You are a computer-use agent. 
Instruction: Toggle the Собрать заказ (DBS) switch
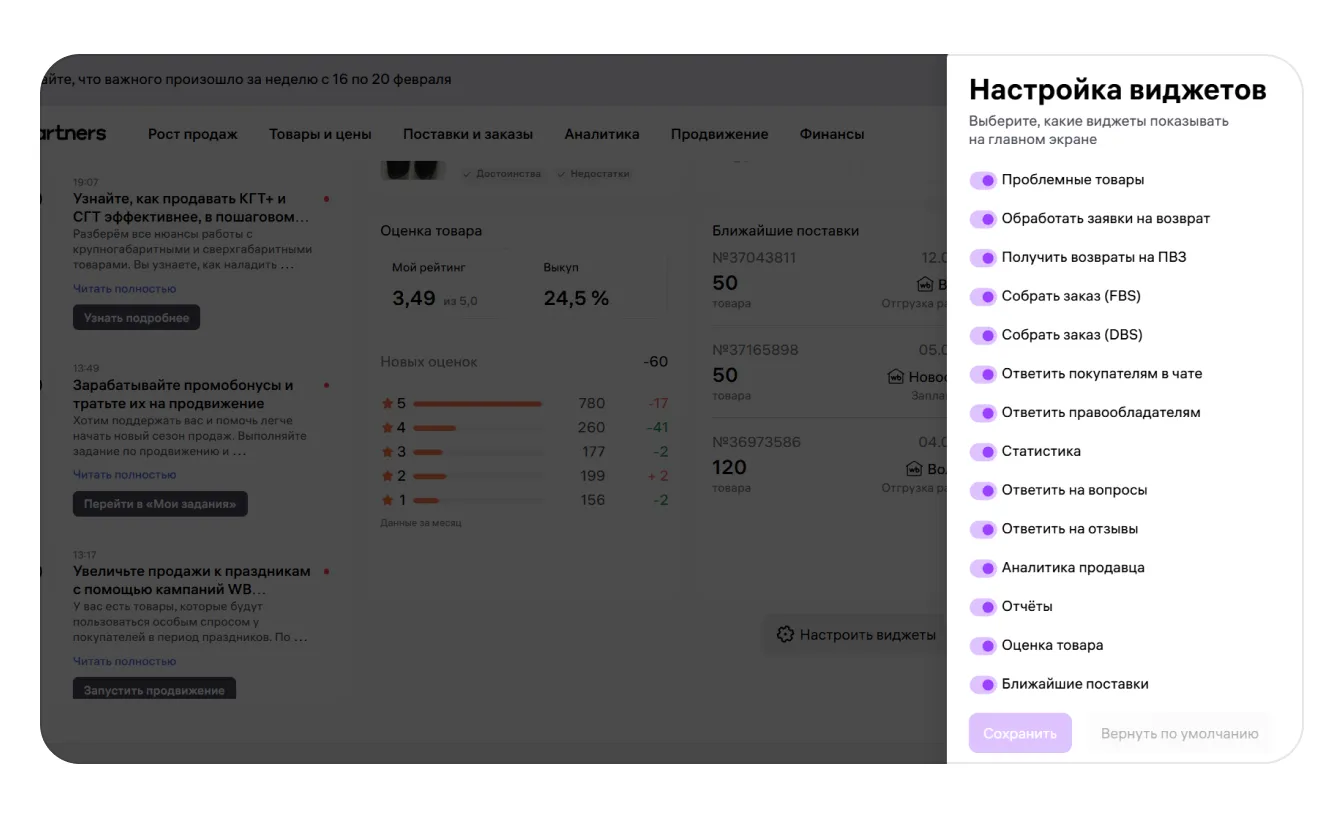point(983,335)
